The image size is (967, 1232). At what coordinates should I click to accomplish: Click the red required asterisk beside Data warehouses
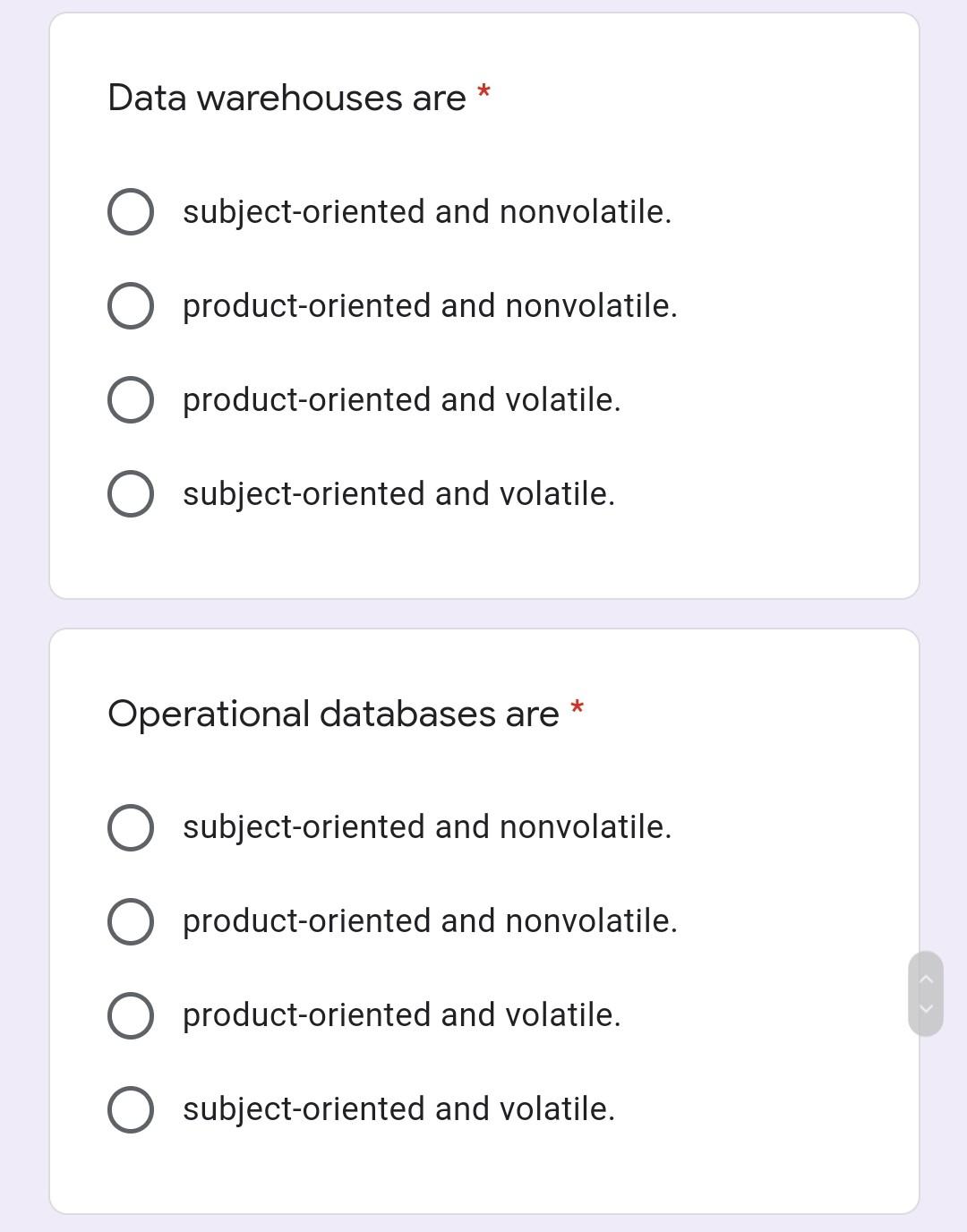pyautogui.click(x=483, y=91)
